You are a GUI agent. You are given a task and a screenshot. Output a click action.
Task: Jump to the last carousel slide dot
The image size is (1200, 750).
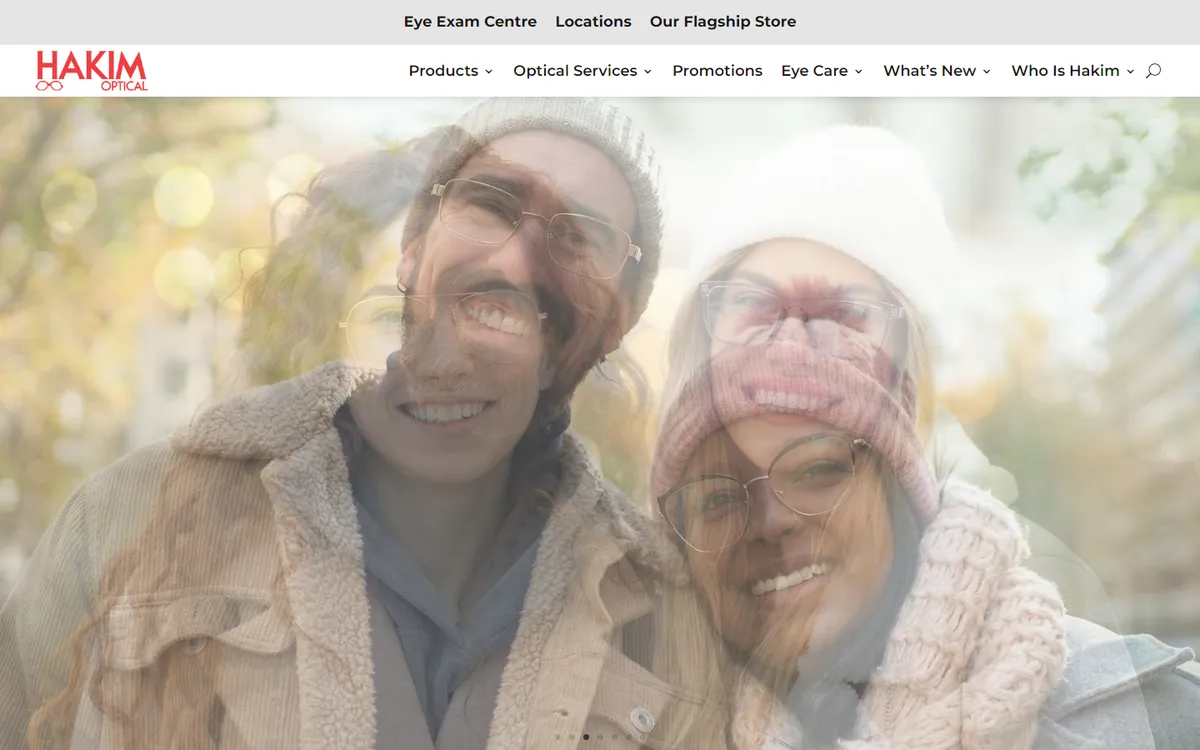(x=642, y=737)
